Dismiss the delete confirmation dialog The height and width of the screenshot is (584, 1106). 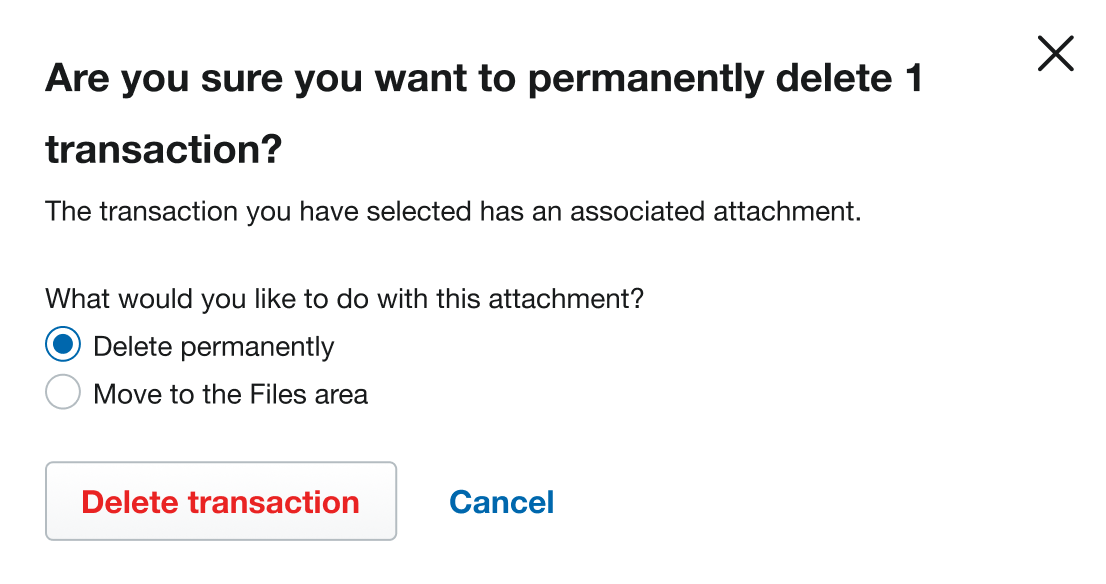tap(1055, 54)
